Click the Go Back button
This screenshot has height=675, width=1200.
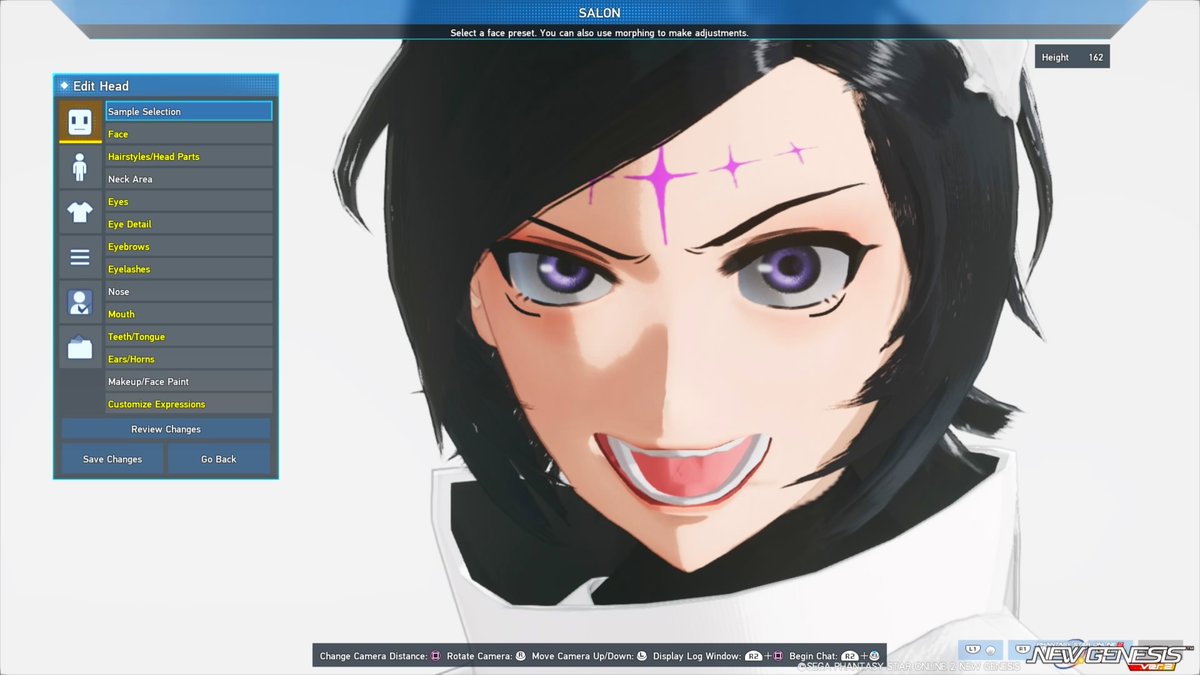219,459
